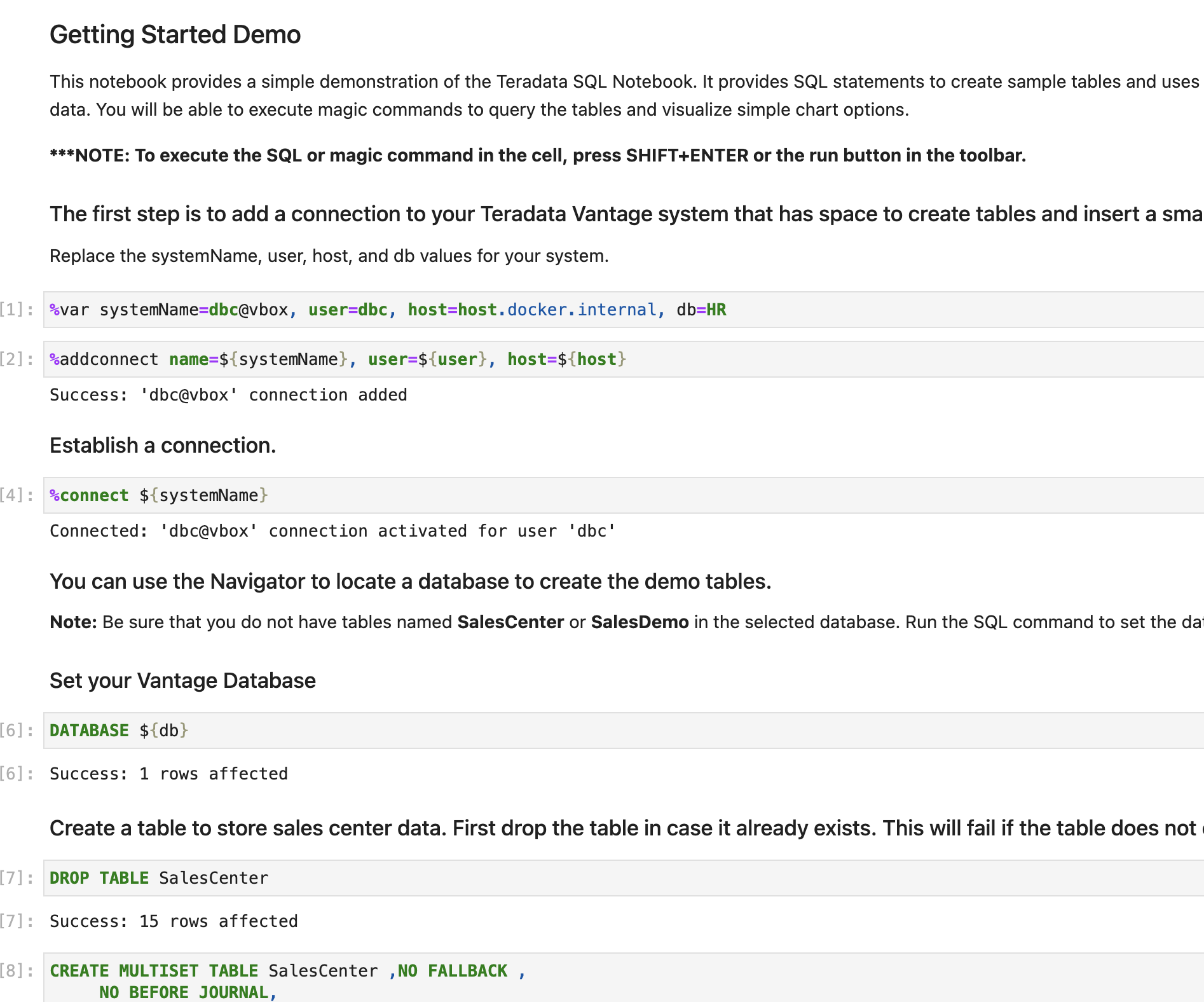Click the Navigator database heading text
The image size is (1204, 1002).
(410, 580)
